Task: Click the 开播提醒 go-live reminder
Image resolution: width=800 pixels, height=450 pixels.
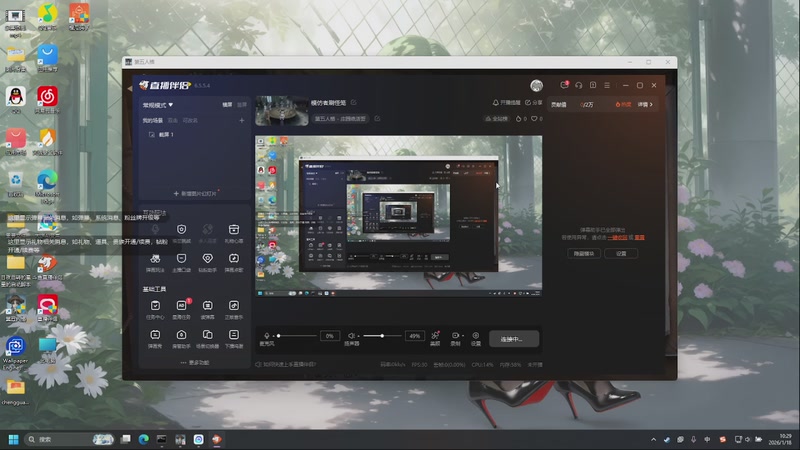Action: [506, 103]
